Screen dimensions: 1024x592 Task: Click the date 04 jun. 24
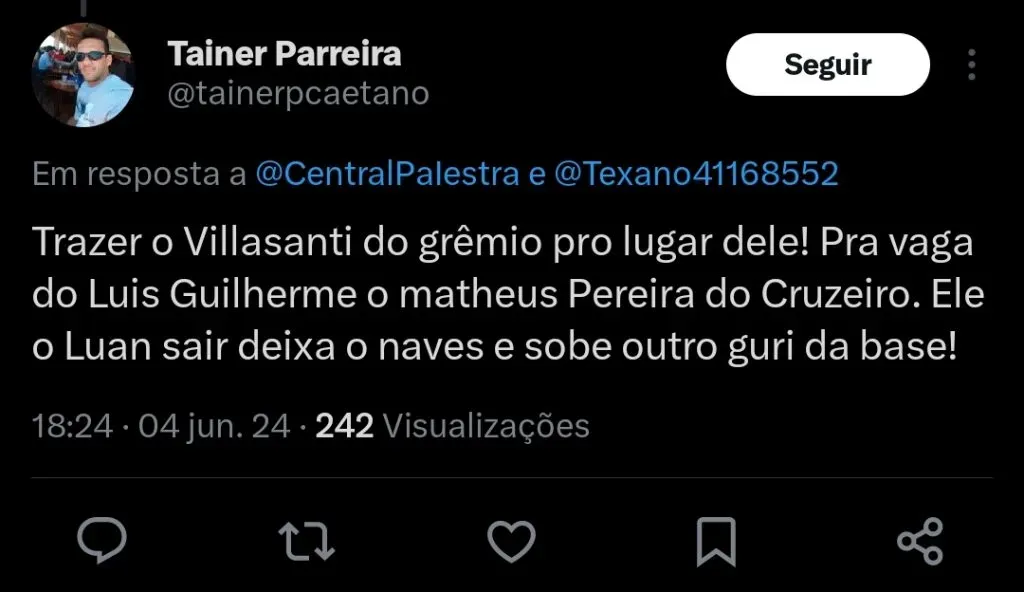[x=214, y=427]
